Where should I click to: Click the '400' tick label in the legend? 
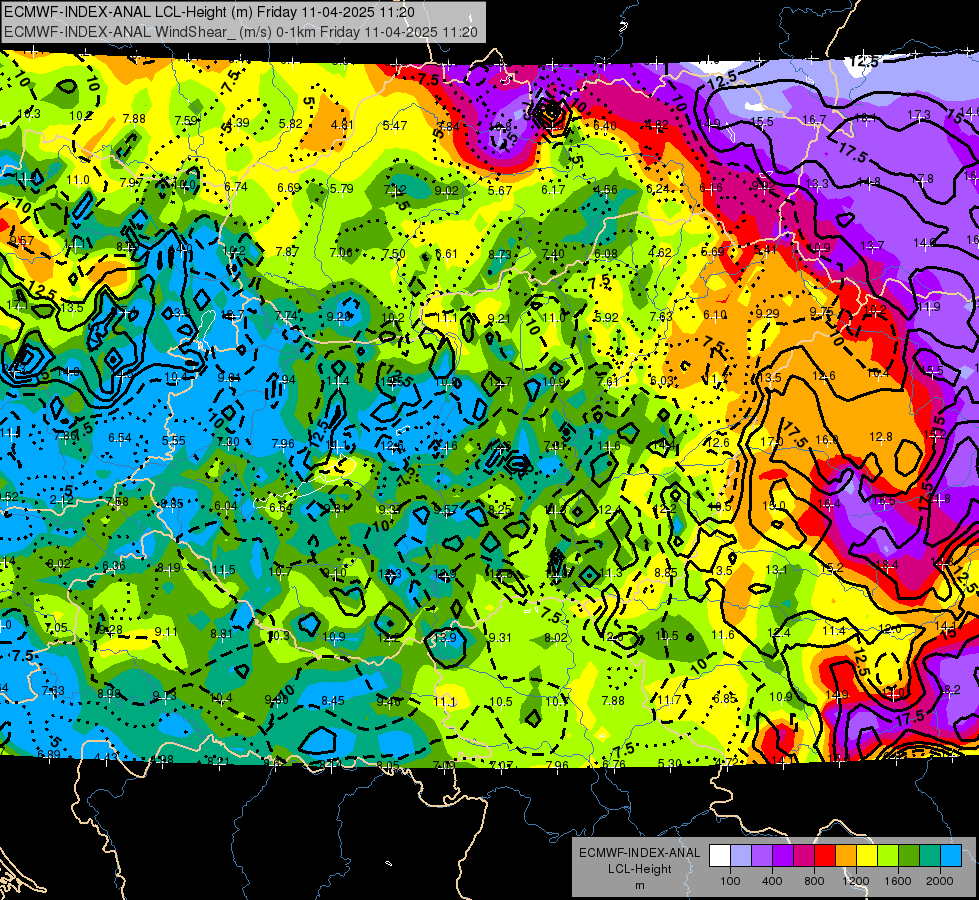tap(772, 881)
